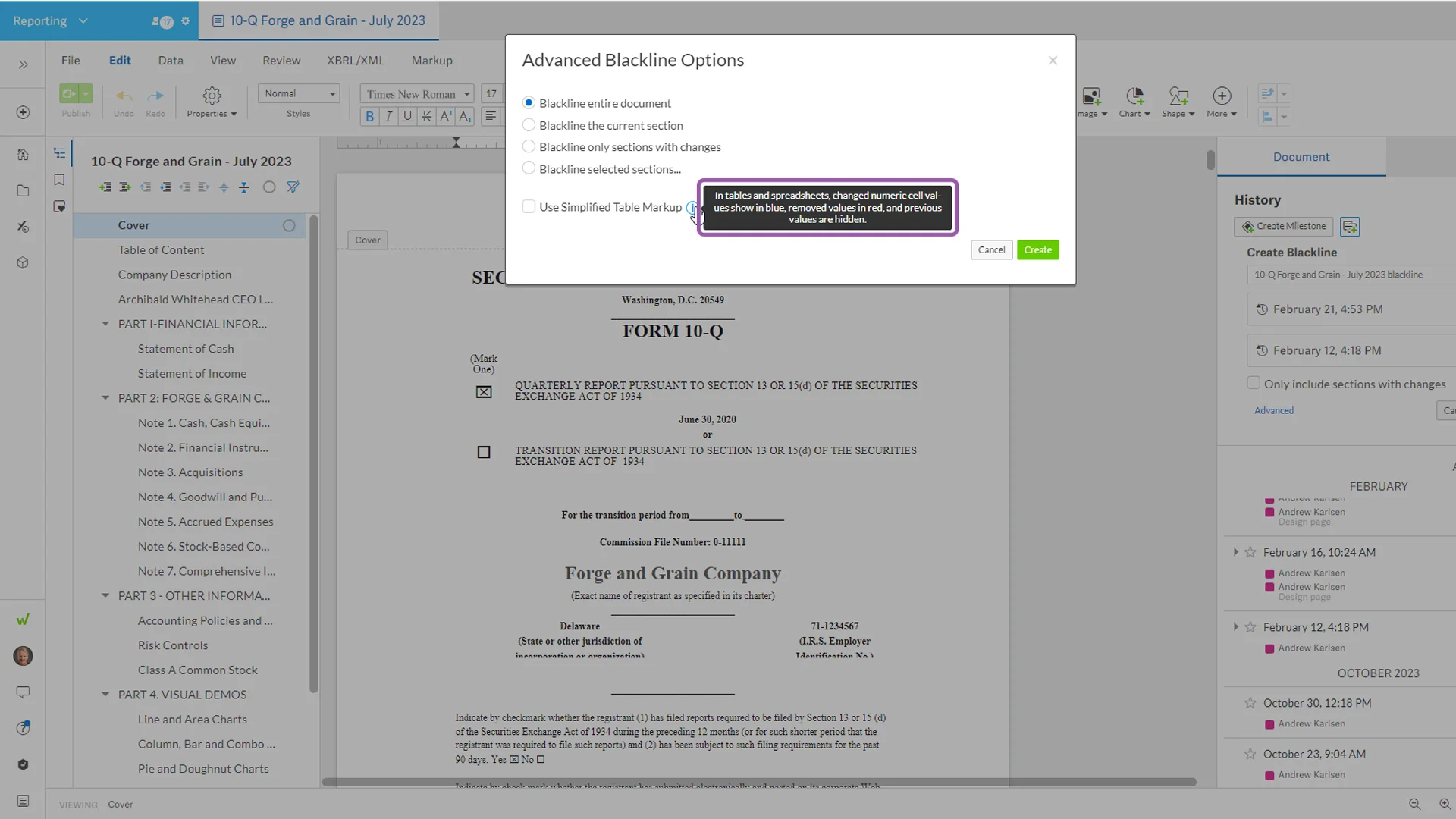1456x819 pixels.
Task: Cancel the Advanced Blackline Options dialog
Action: click(991, 249)
